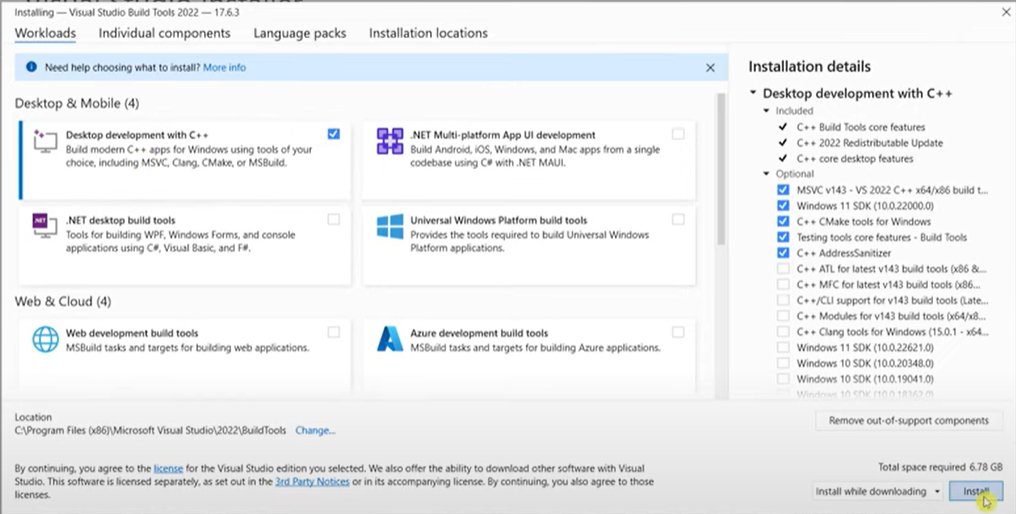Check Windows 10 SDK (10.0.19041.0)
Viewport: 1016px width, 514px height.
(x=783, y=379)
